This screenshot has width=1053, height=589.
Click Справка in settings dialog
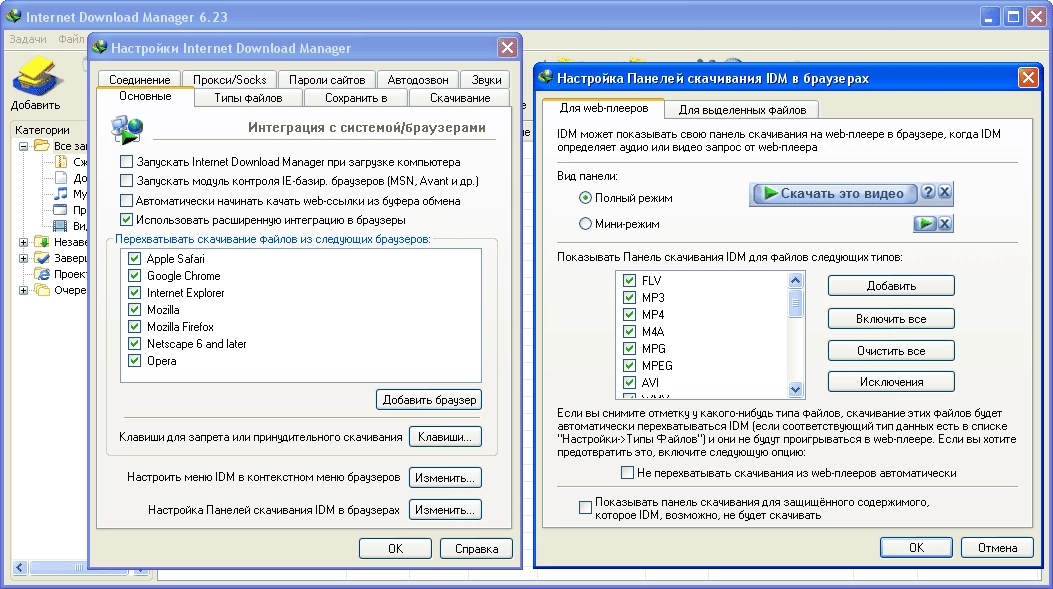476,549
